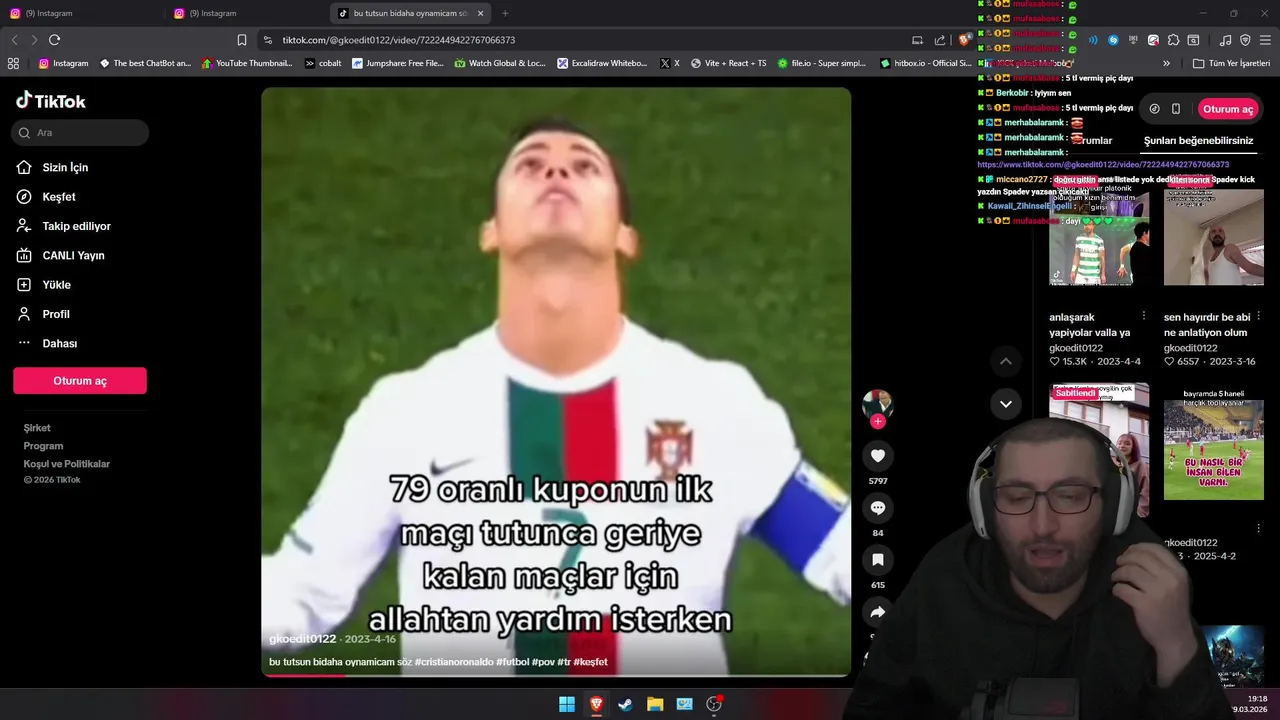Select the active TikTok browser tab
Viewport: 1280px width, 720px height.
(x=410, y=13)
